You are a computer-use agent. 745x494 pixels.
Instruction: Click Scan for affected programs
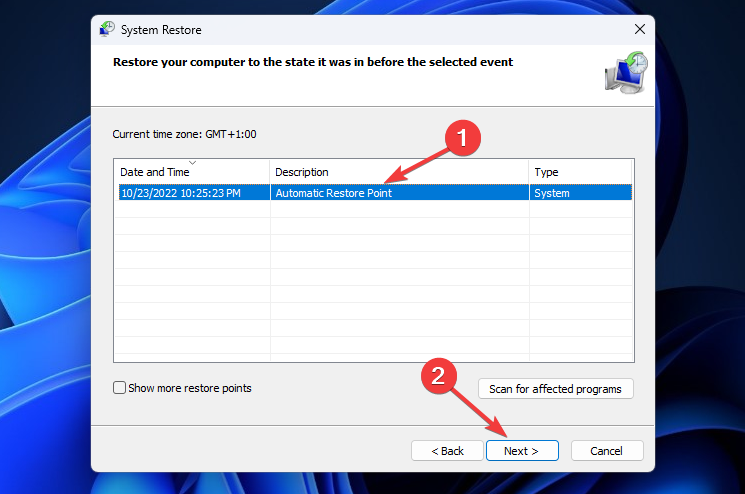click(x=555, y=389)
